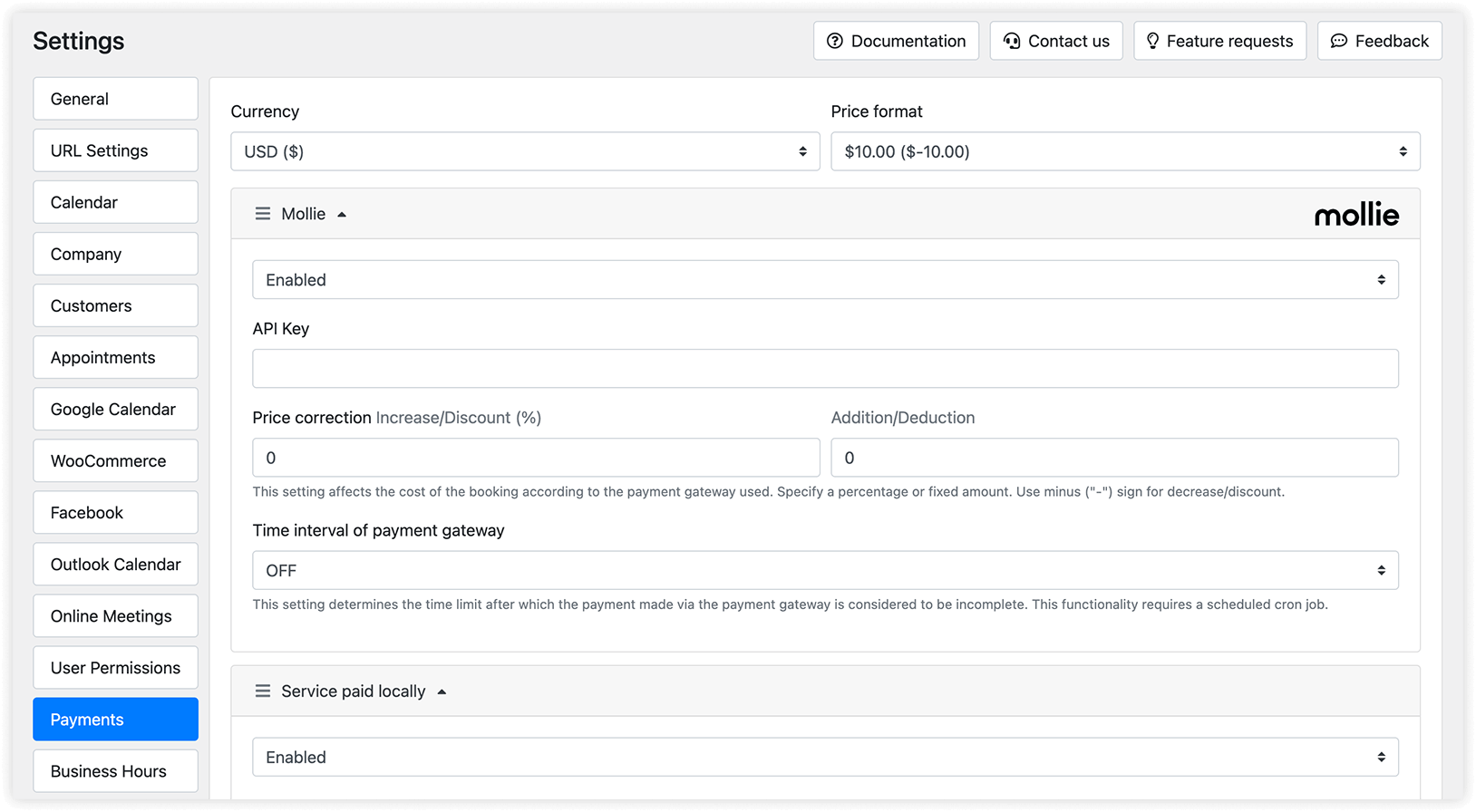Image resolution: width=1476 pixels, height=812 pixels.
Task: Click the Service paid locally drag handle icon
Action: click(x=263, y=691)
